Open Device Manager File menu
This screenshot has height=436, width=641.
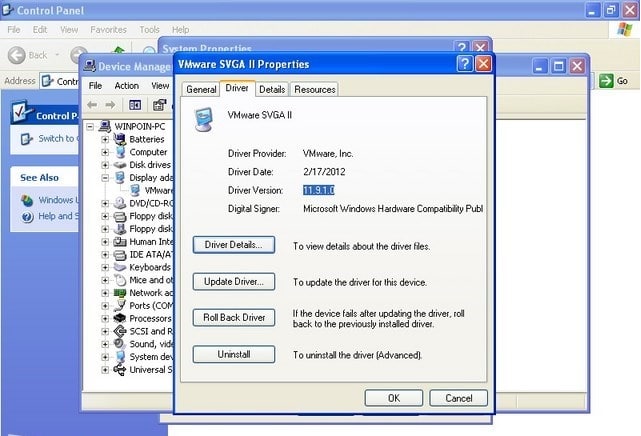(x=95, y=86)
